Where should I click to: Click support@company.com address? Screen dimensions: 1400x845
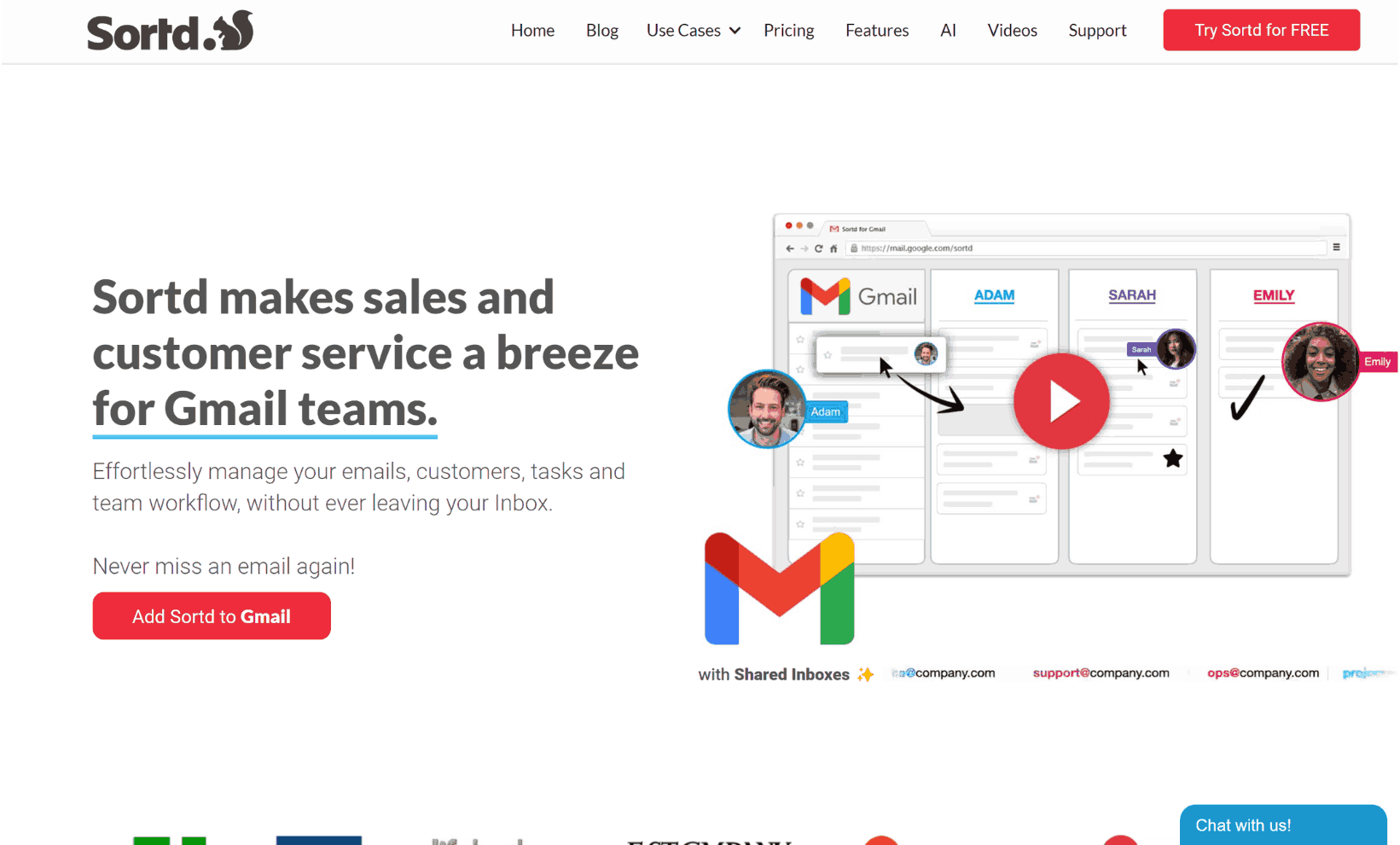[1101, 673]
